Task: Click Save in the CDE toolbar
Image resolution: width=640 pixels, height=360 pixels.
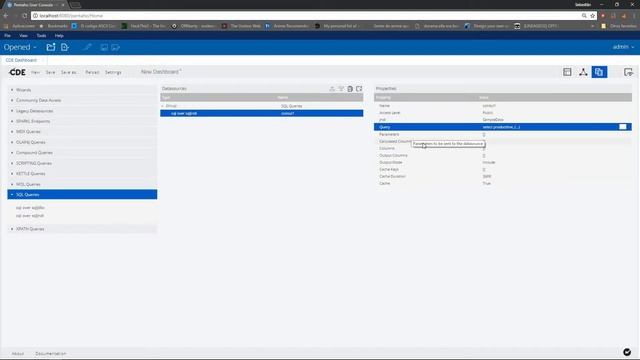Action: coord(50,72)
